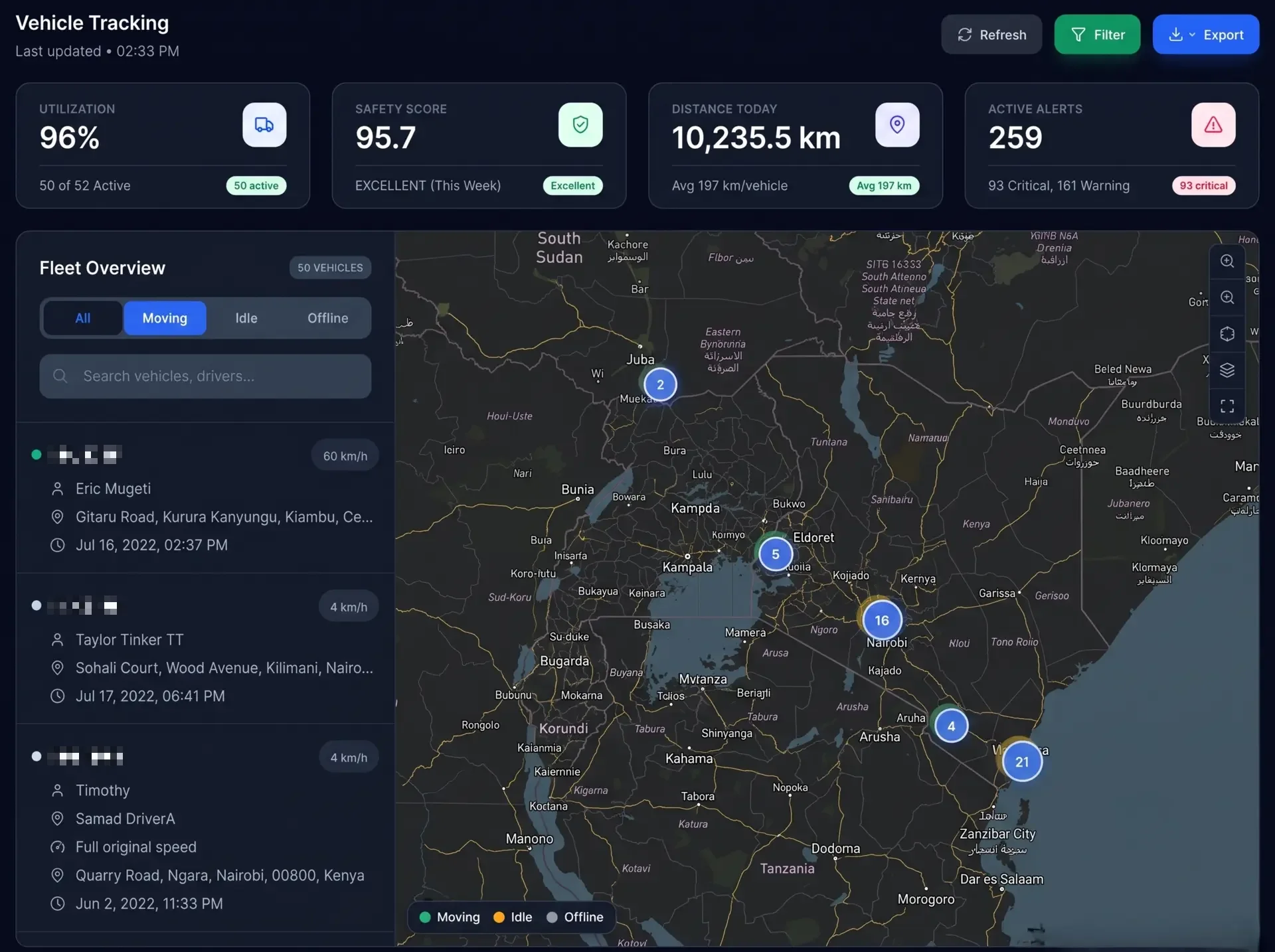This screenshot has width=1275, height=952.
Task: Click Quarry Road, Ngara, Nairobi address
Action: [x=220, y=875]
